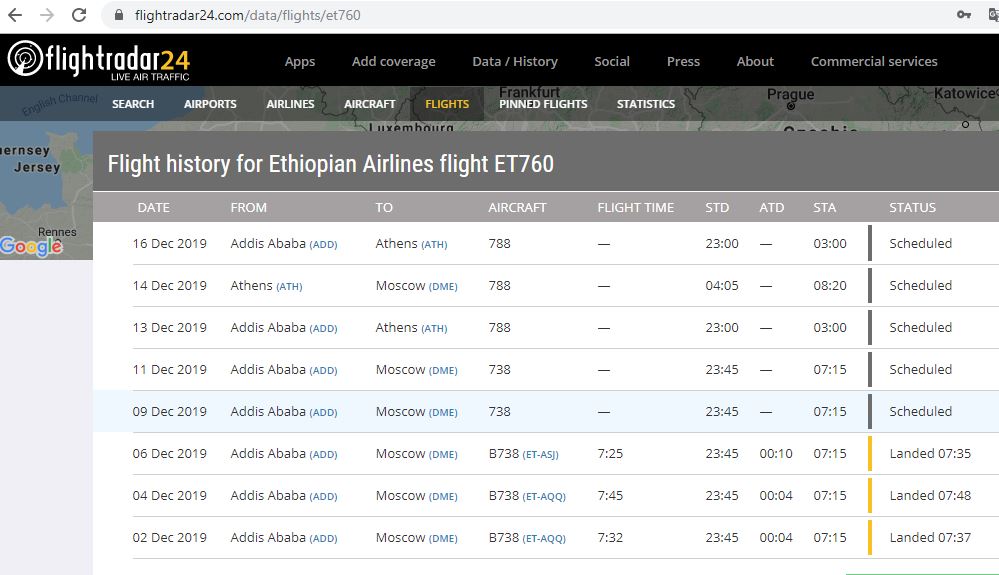Viewport: 999px width, 575px height.
Task: Click the 08:20 arrival time
Action: pos(830,285)
